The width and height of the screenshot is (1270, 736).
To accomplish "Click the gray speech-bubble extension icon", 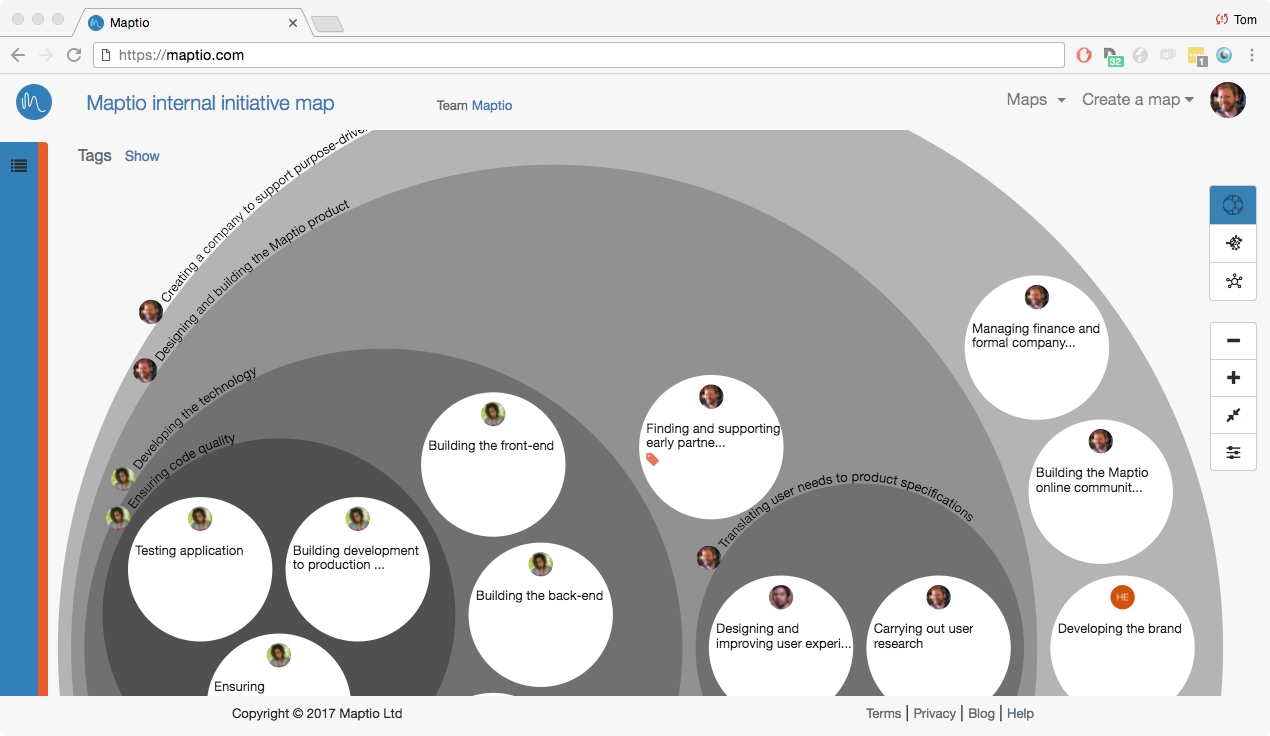I will 1168,55.
